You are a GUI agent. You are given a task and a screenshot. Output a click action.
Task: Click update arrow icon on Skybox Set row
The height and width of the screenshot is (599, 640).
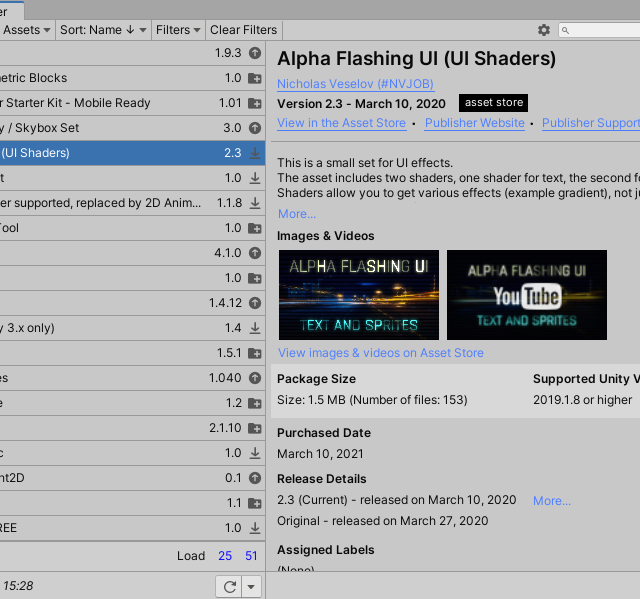[255, 128]
